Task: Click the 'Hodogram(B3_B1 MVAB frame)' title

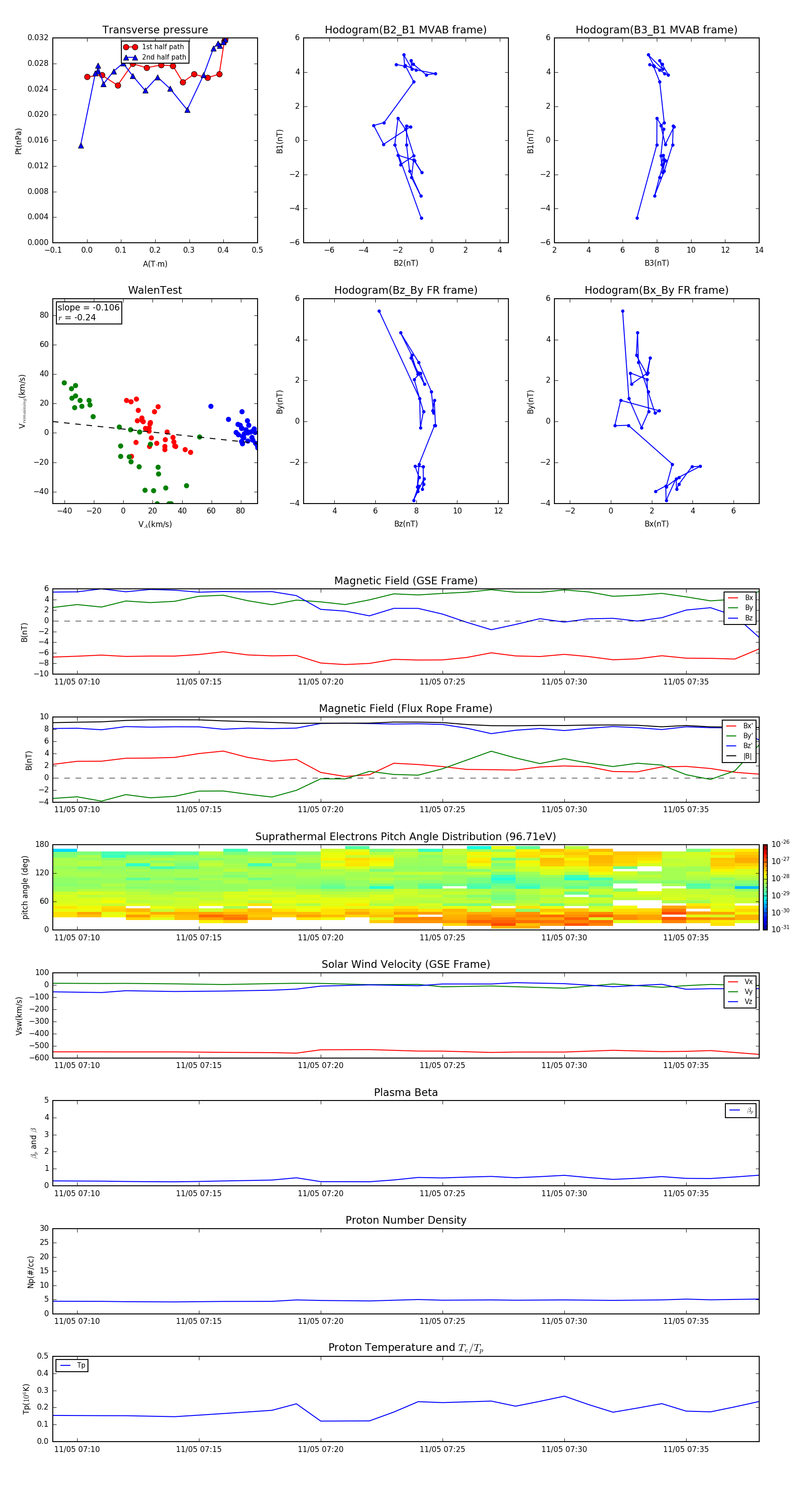Action: (x=656, y=30)
